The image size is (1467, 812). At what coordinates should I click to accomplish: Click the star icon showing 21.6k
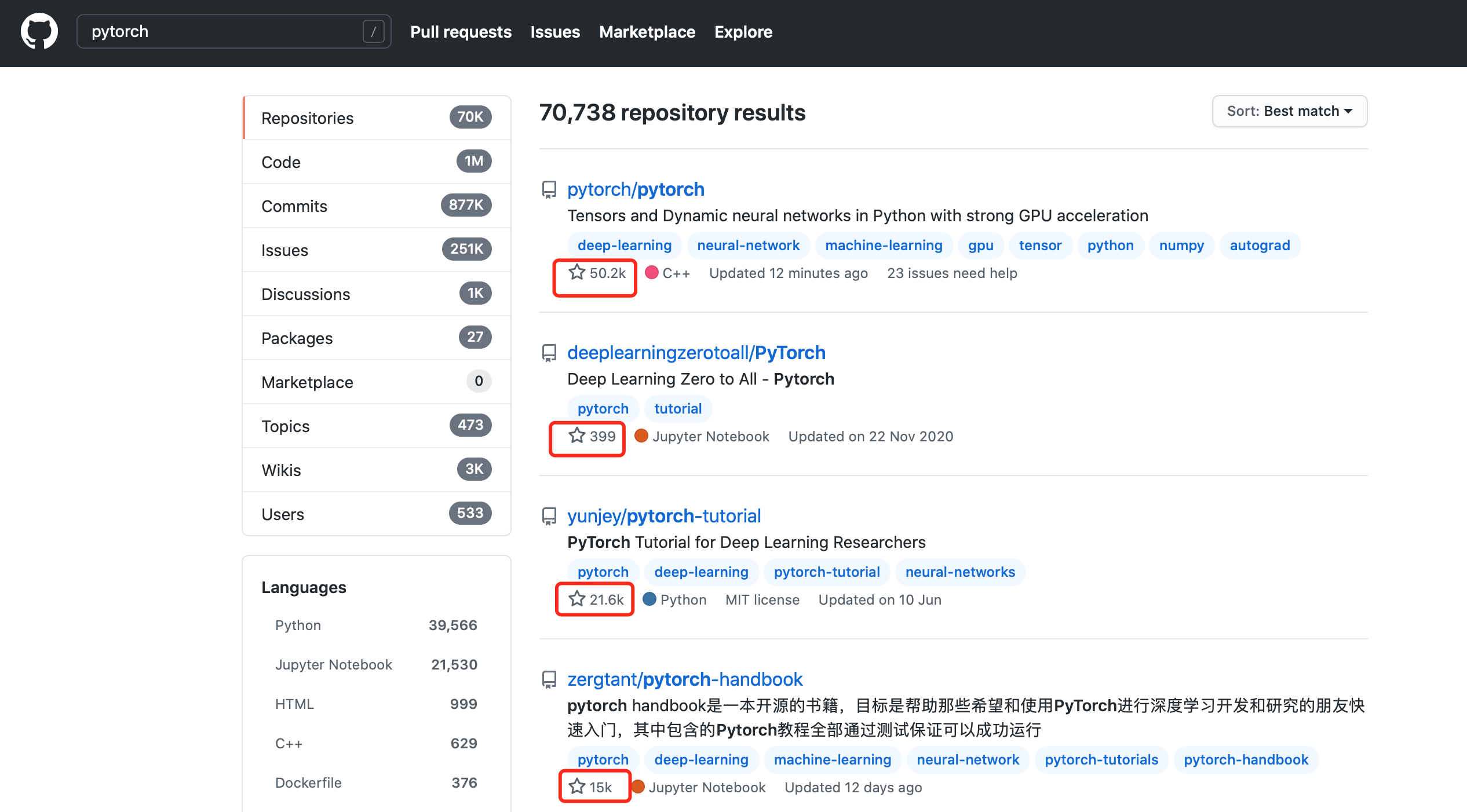tap(576, 599)
